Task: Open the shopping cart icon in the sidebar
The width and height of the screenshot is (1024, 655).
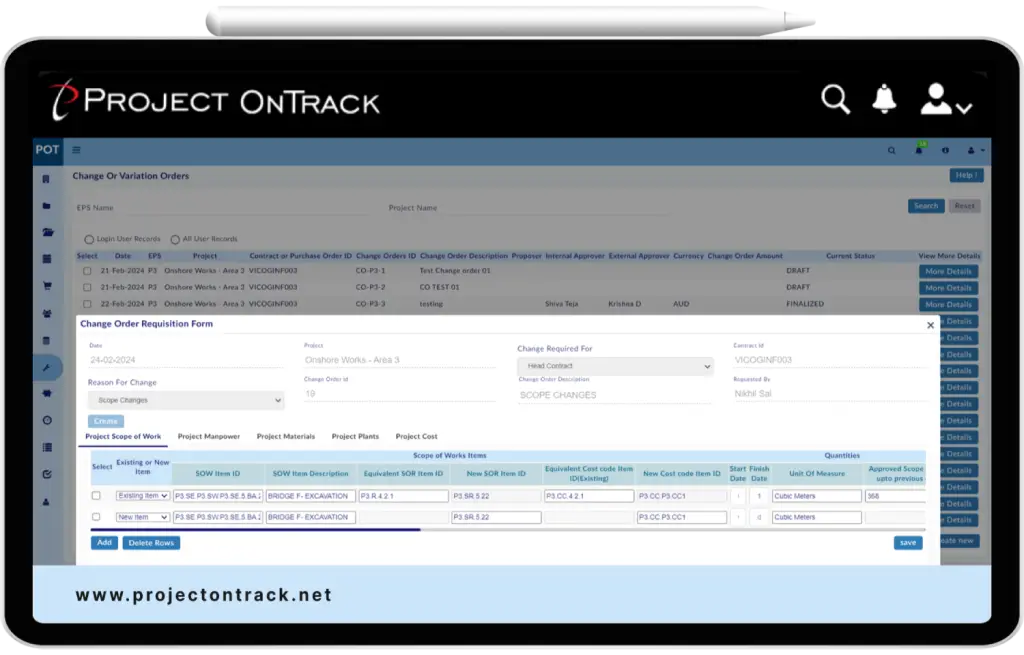Action: pyautogui.click(x=47, y=286)
